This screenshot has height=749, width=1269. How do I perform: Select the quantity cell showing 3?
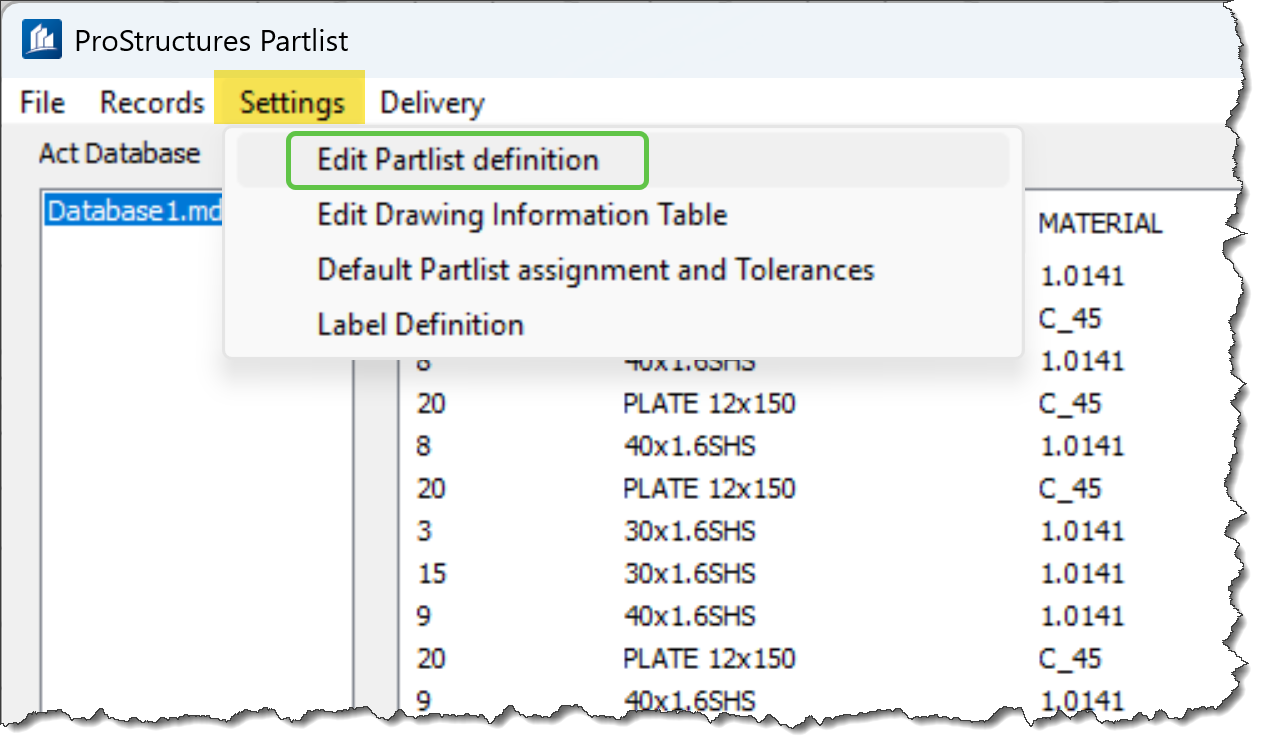[x=424, y=531]
